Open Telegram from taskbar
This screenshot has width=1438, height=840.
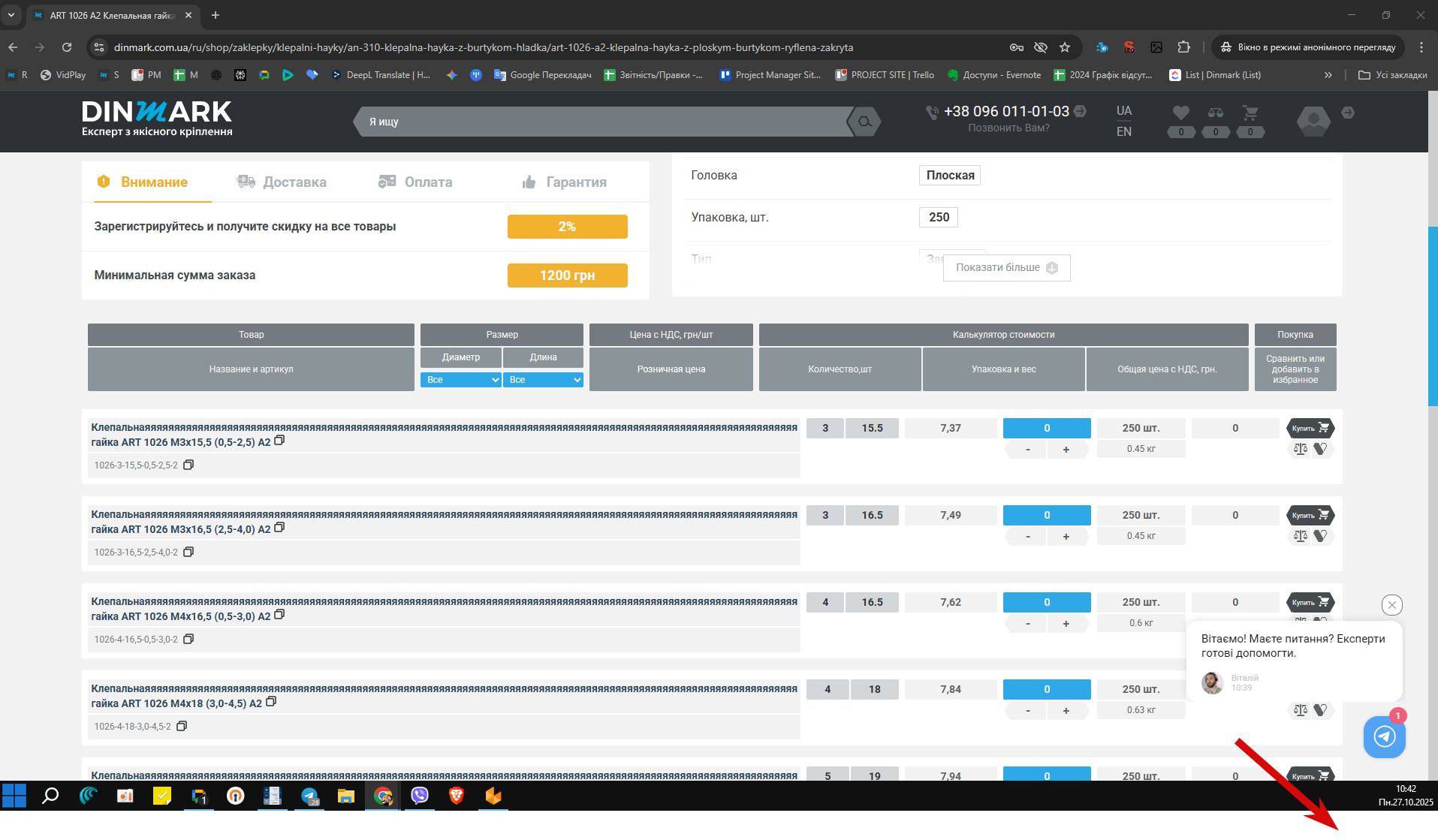[309, 796]
